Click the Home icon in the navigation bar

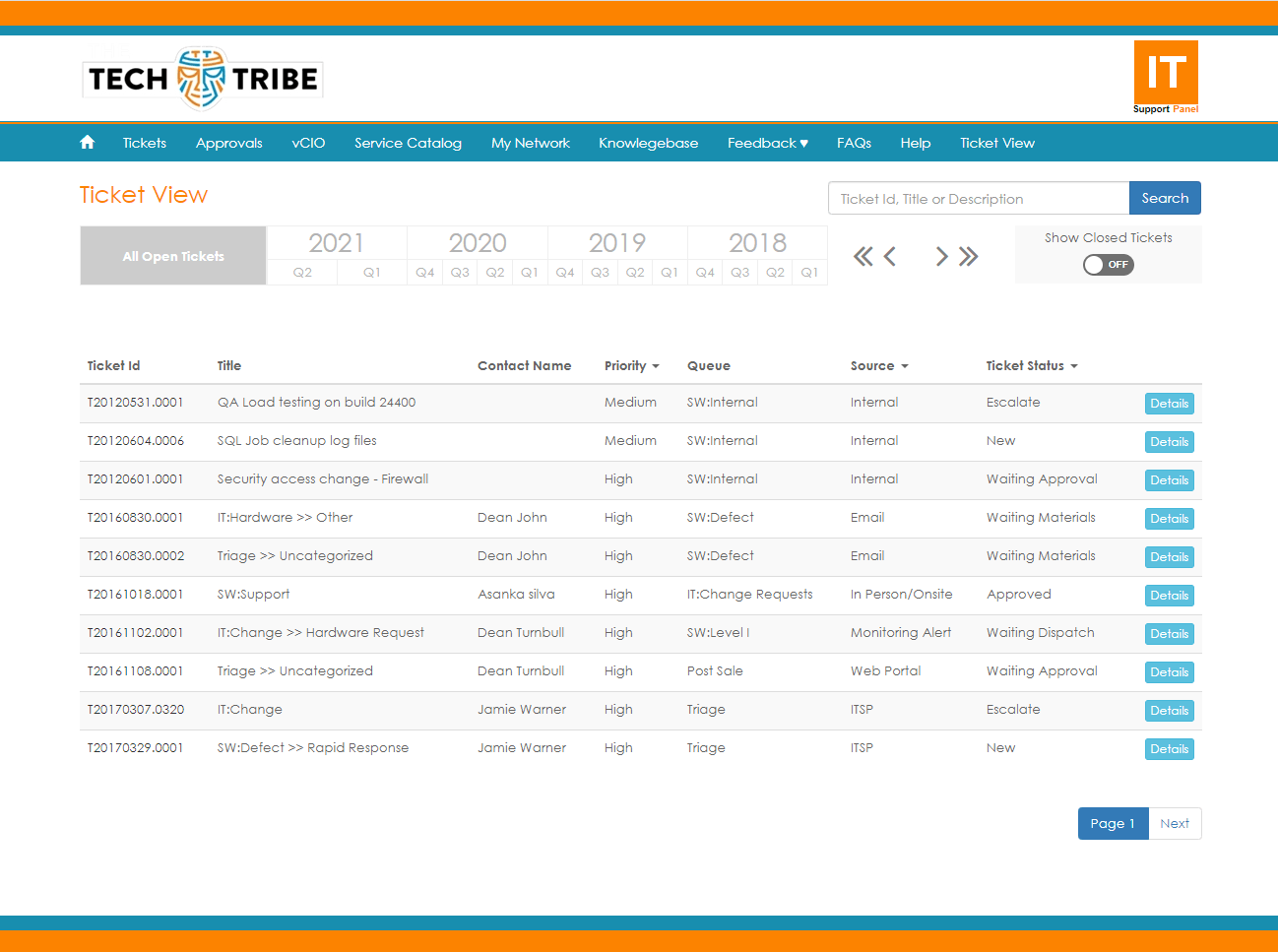click(x=87, y=142)
